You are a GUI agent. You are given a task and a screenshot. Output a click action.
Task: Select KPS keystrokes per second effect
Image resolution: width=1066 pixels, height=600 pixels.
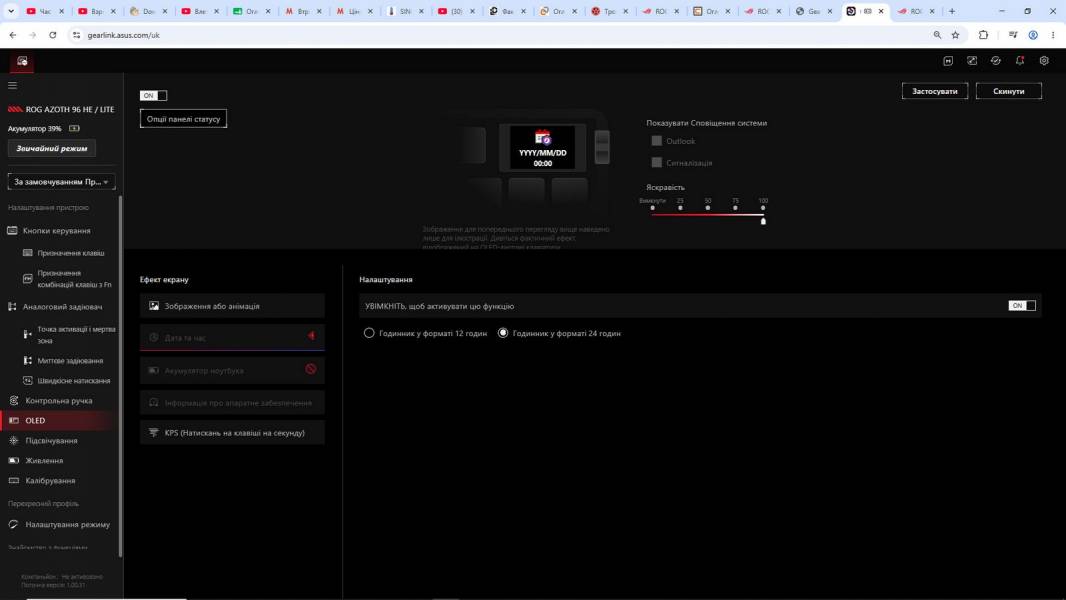233,433
